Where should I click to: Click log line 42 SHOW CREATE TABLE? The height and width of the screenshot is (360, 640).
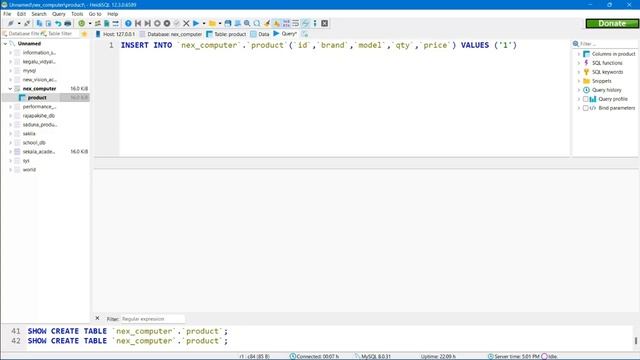click(x=127, y=341)
